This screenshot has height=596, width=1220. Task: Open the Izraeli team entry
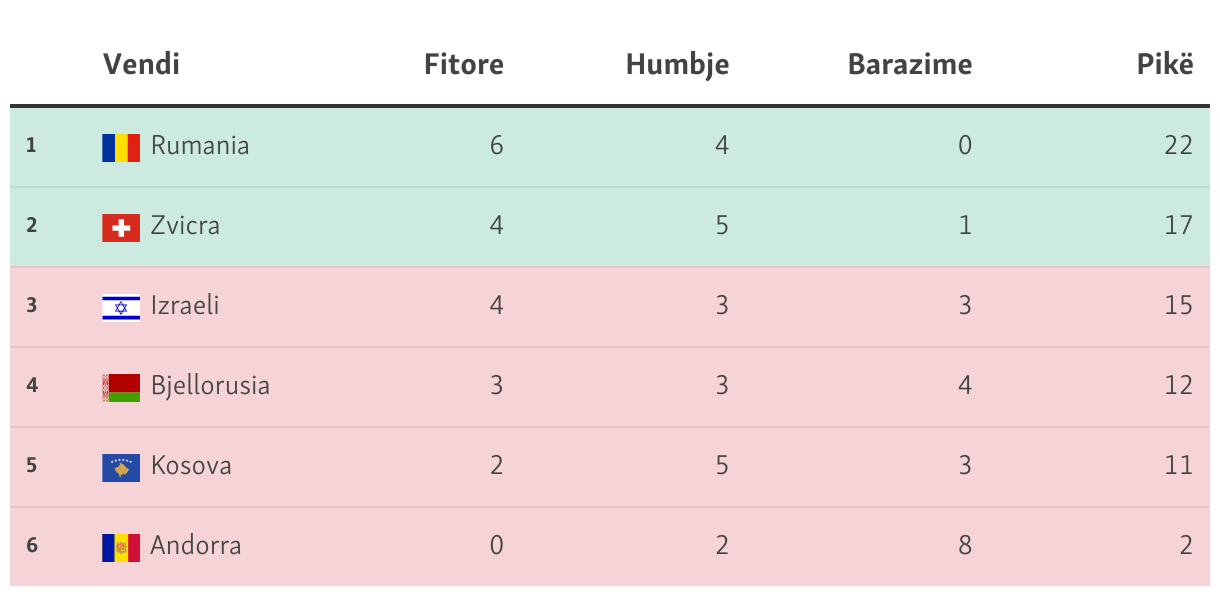[x=185, y=306]
